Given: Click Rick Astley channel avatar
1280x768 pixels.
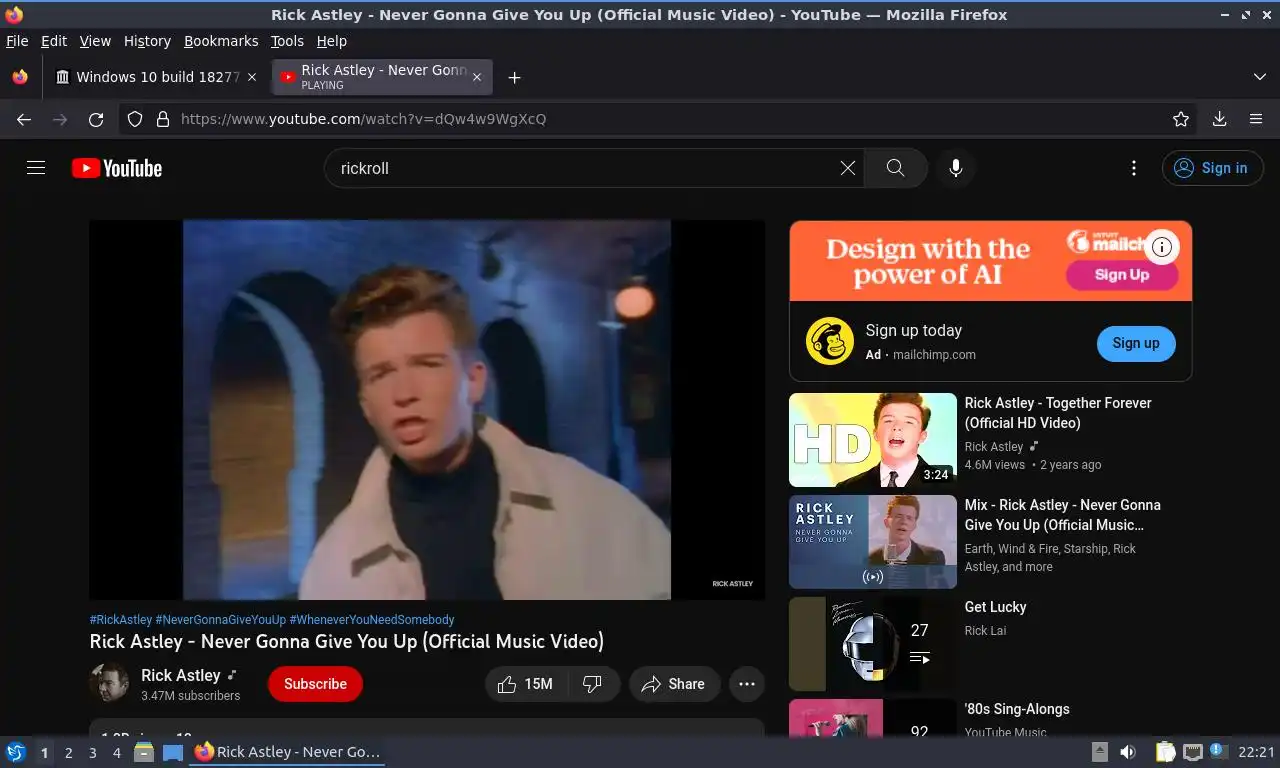Looking at the screenshot, I should coord(109,683).
